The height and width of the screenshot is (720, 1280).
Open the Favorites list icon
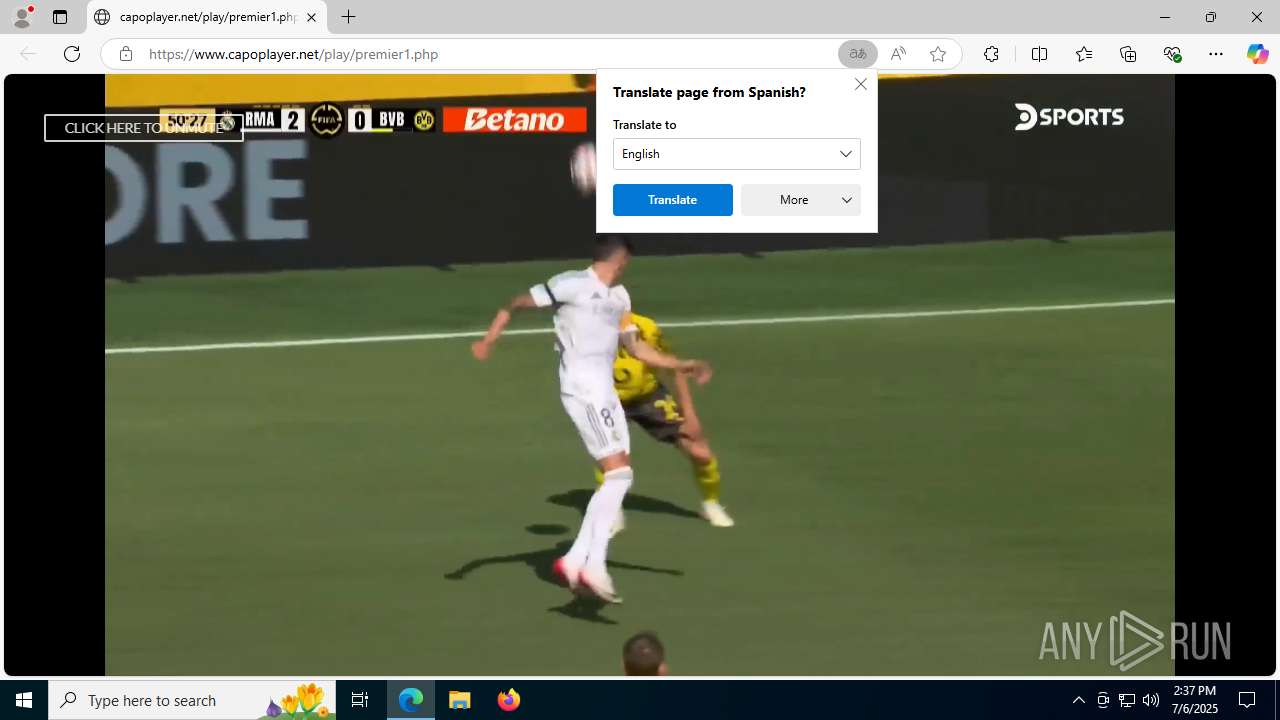1084,54
